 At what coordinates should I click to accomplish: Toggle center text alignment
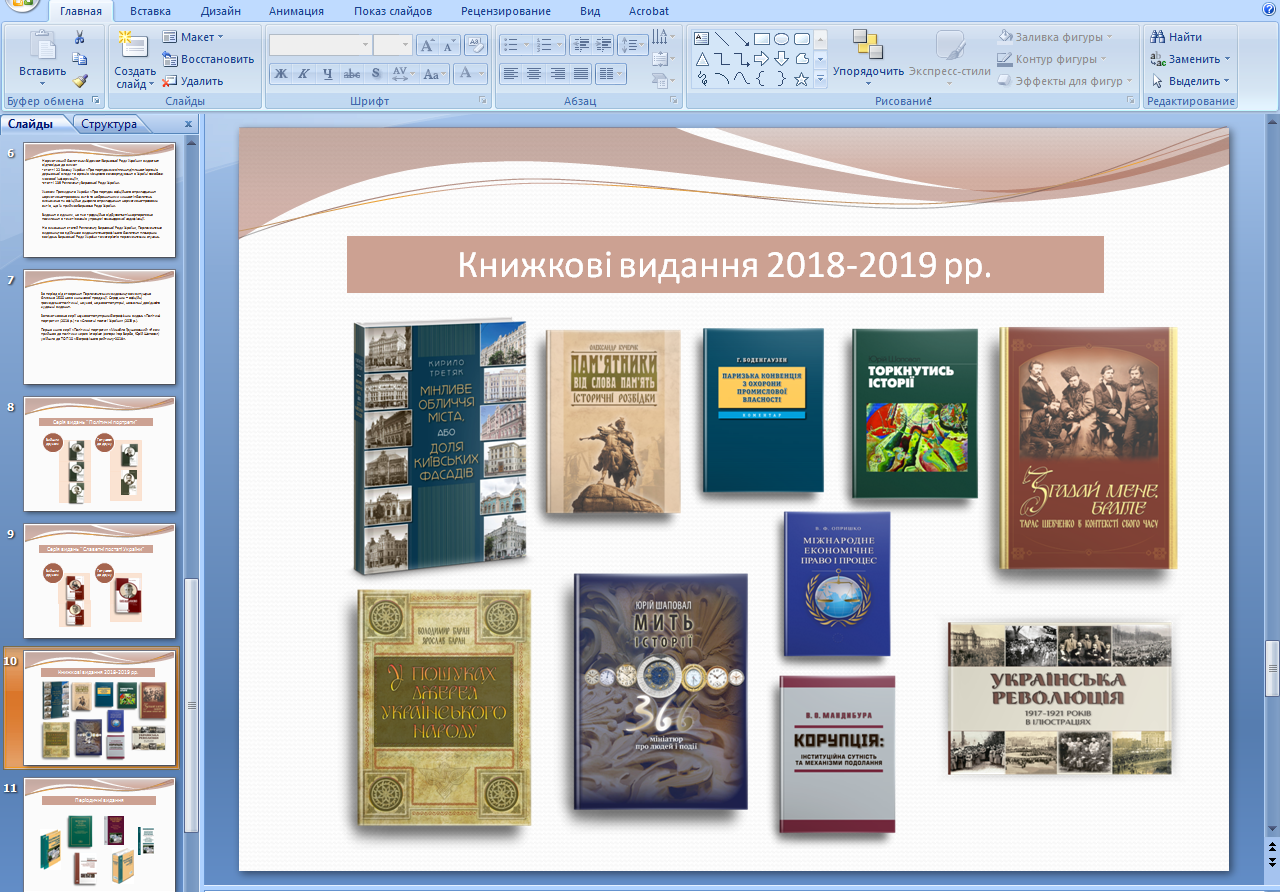(534, 74)
